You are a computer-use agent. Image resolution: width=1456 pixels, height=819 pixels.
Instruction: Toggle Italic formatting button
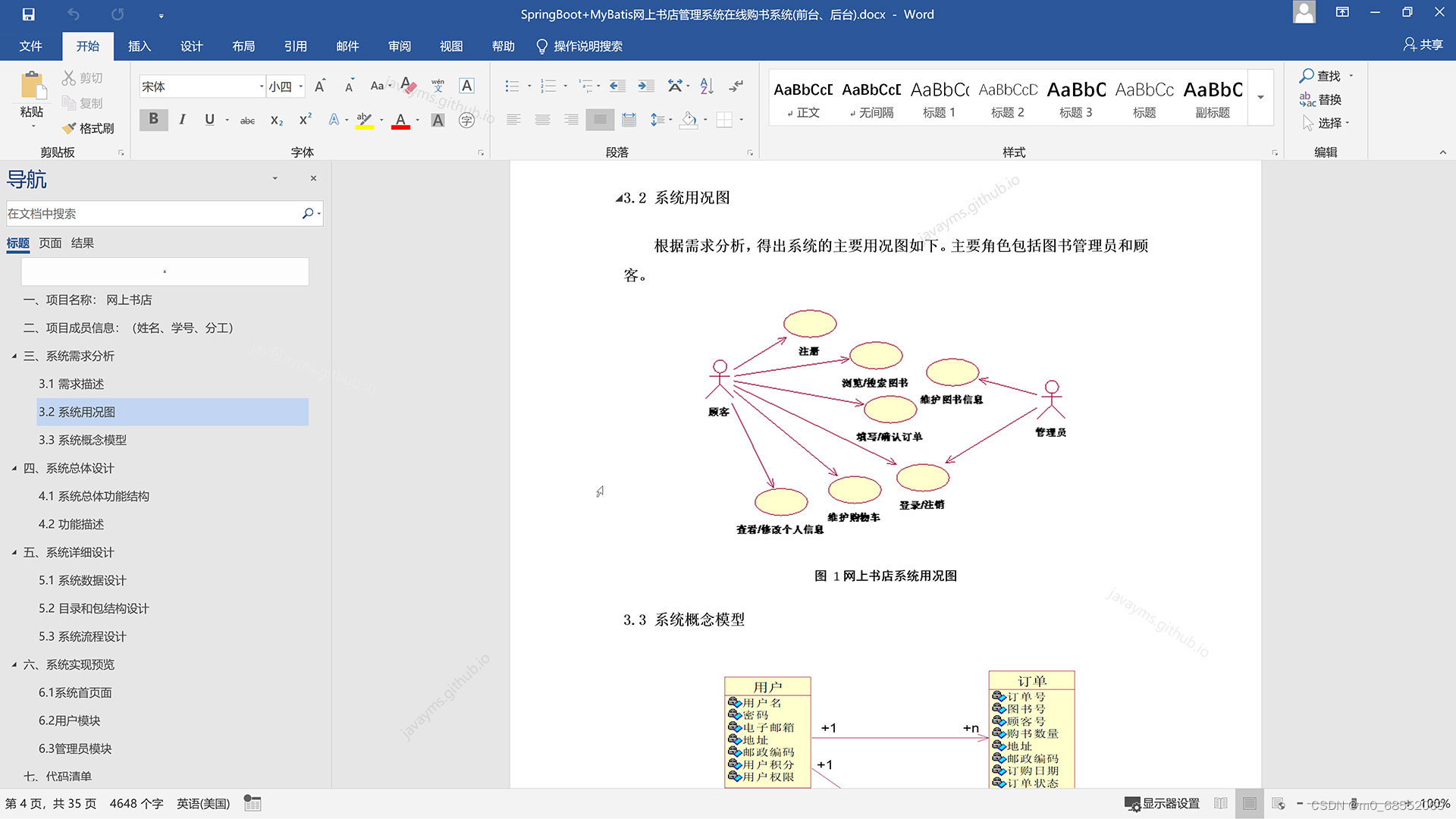[x=182, y=119]
